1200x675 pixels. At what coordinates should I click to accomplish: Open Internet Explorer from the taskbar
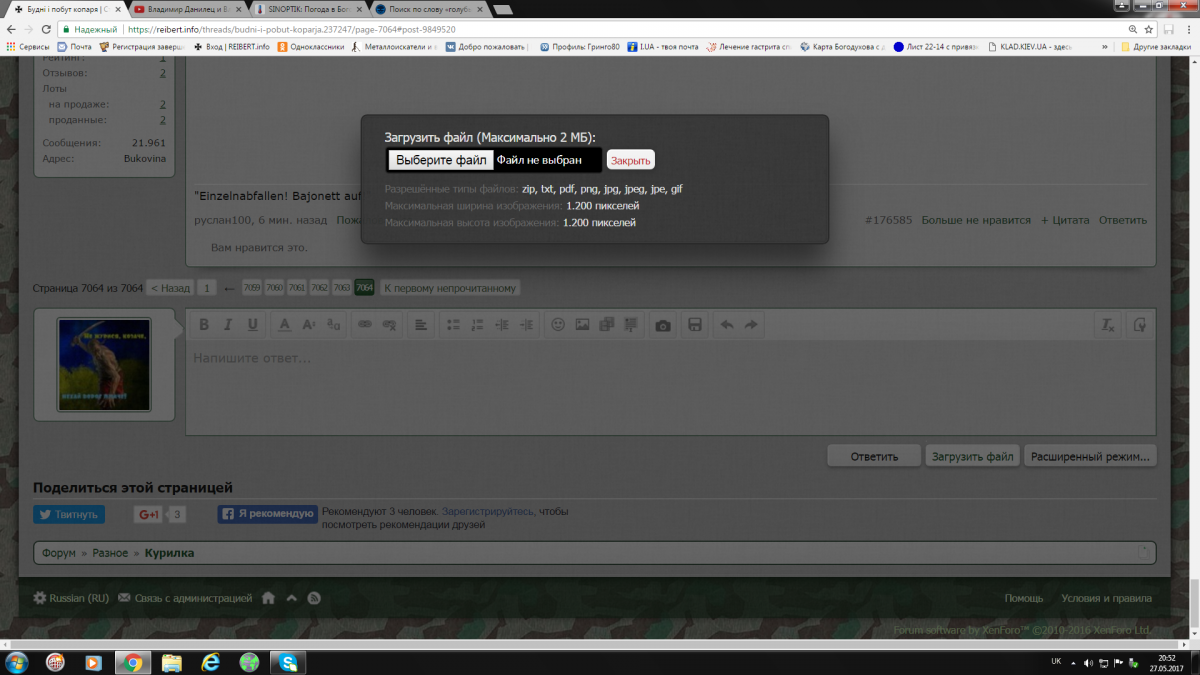point(210,662)
